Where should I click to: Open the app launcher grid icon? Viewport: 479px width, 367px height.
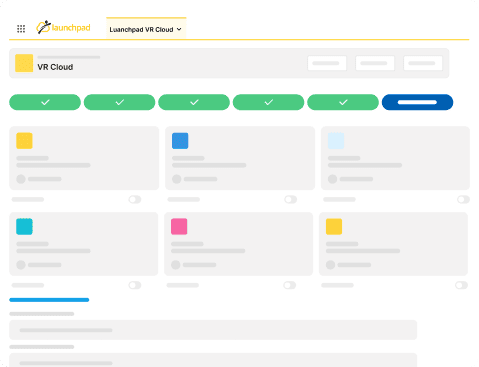[21, 29]
